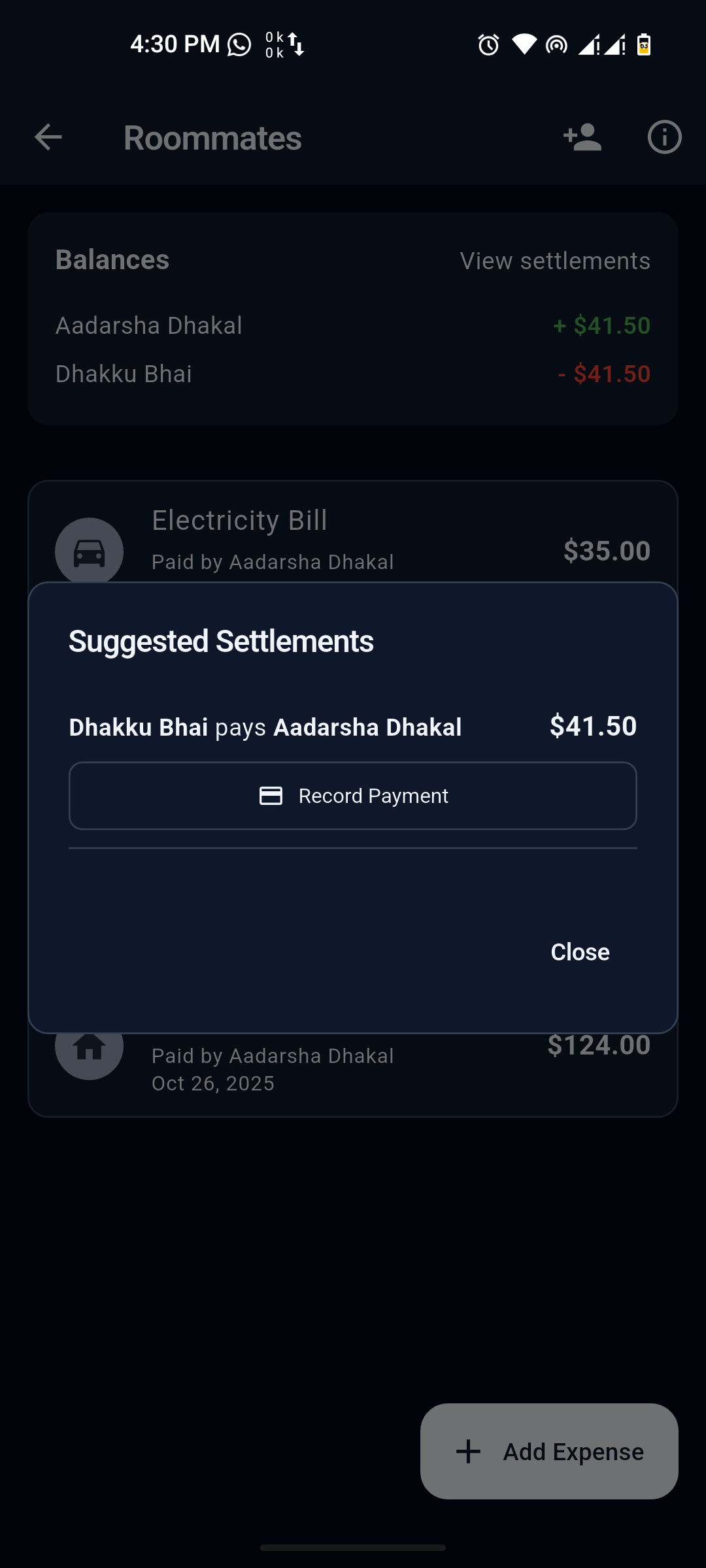Open the View settlements link

(x=555, y=261)
